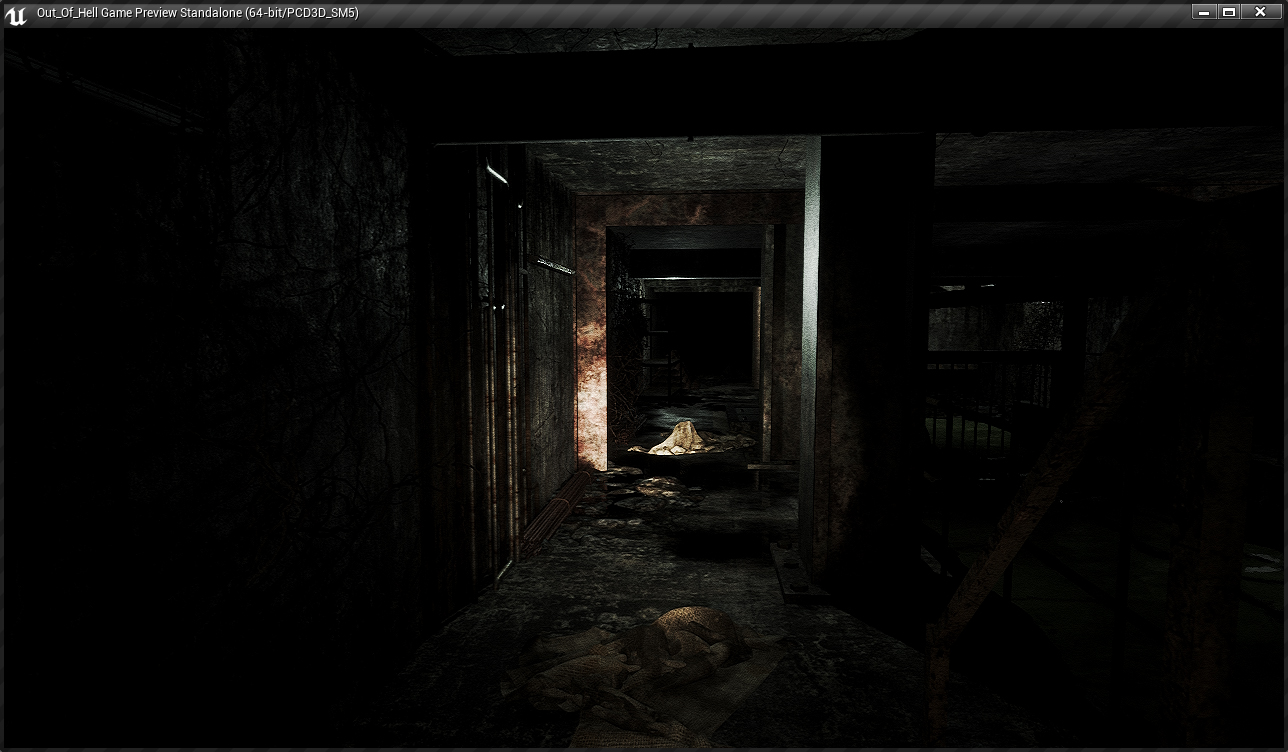The image size is (1288, 752).
Task: Maximize the game preview window
Action: point(1229,12)
